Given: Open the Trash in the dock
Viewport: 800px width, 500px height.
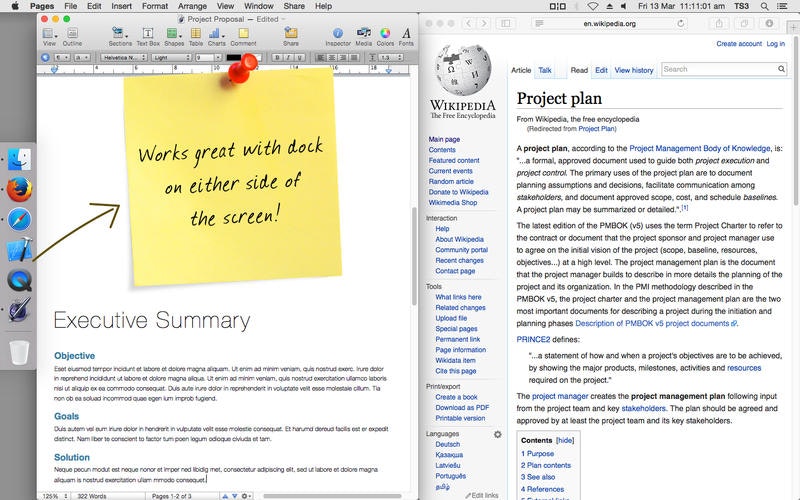Looking at the screenshot, I should coord(19,352).
